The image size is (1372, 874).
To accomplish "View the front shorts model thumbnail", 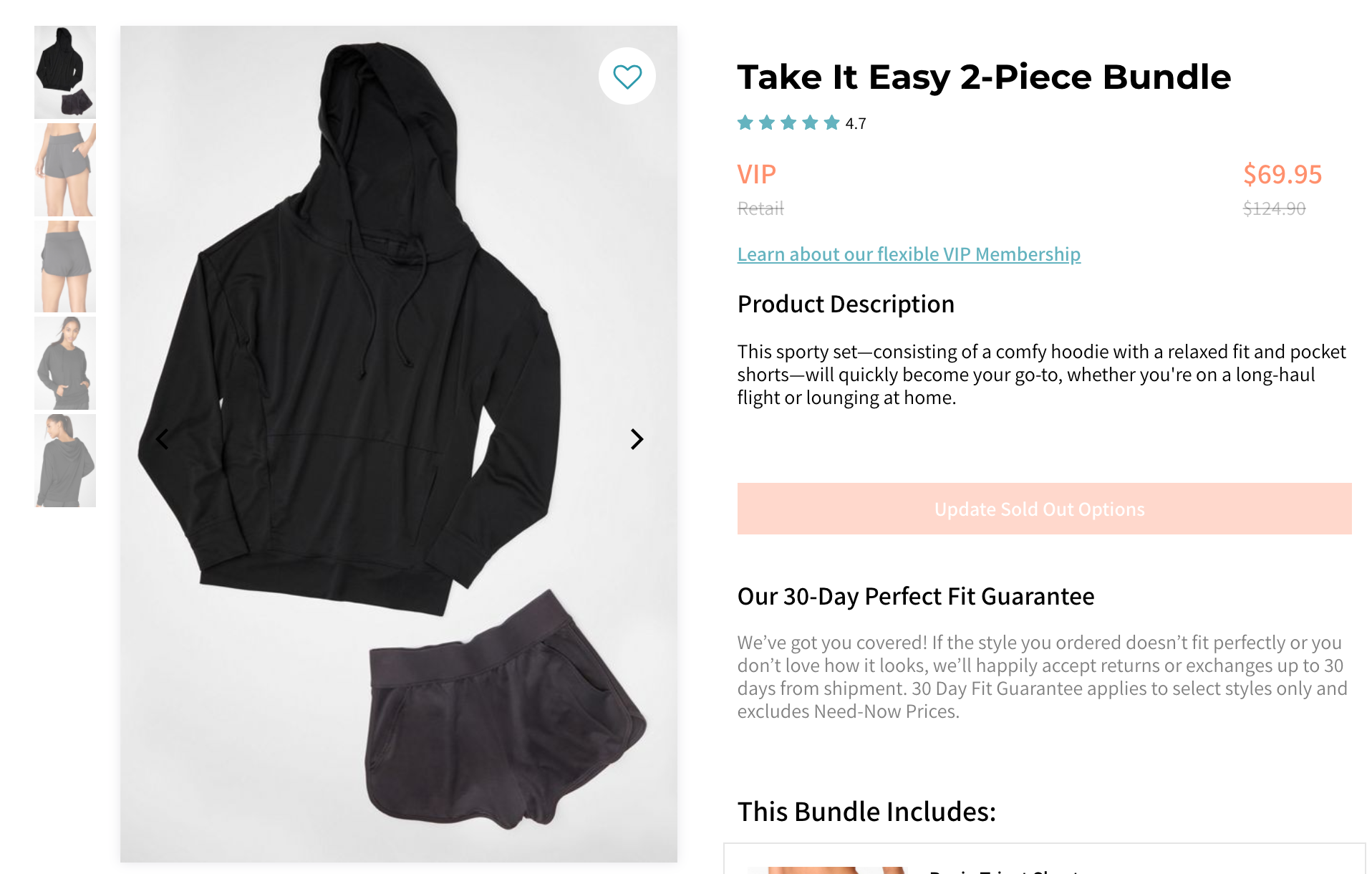I will tap(64, 169).
